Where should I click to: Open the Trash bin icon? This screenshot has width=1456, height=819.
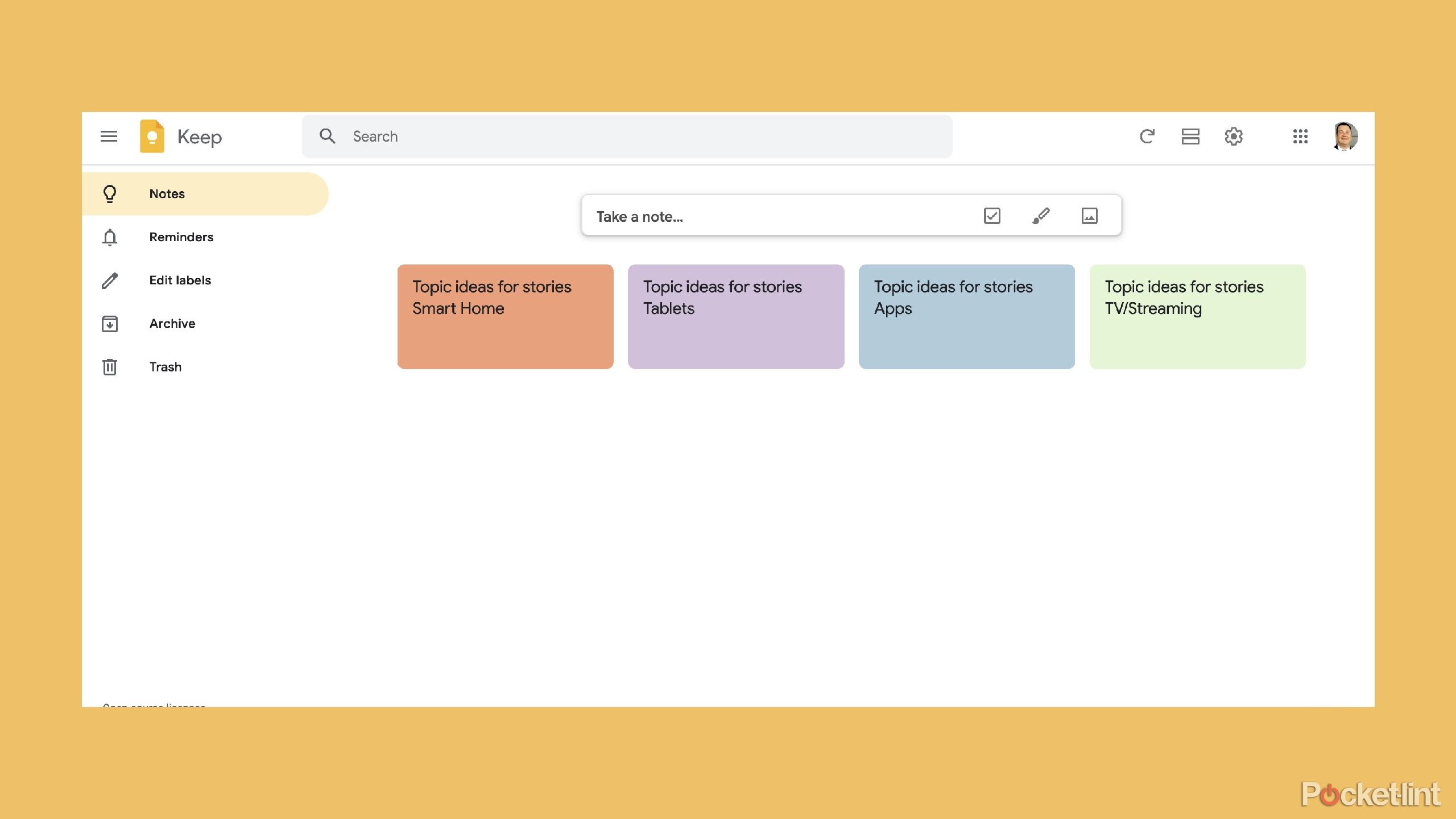coord(110,366)
